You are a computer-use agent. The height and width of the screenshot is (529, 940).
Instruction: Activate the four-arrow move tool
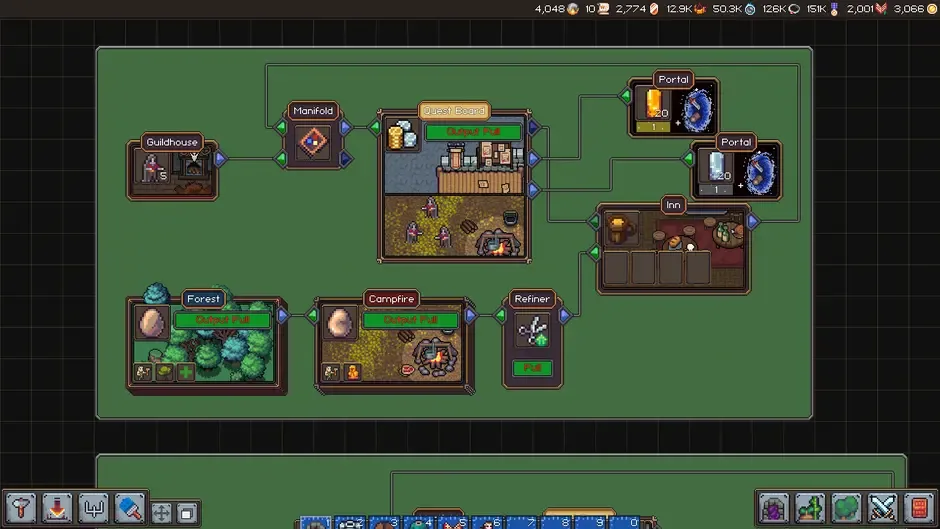click(x=161, y=513)
